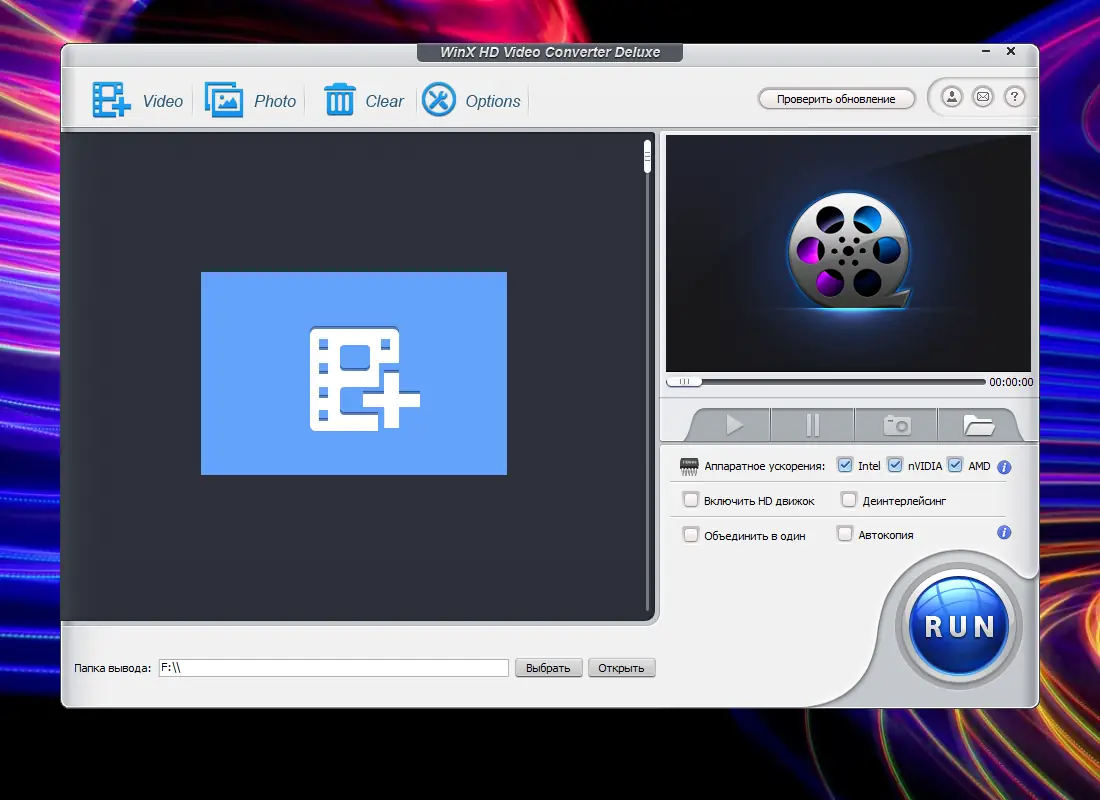Click Проверить обновление to check updates
This screenshot has height=800, width=1100.
[x=836, y=99]
